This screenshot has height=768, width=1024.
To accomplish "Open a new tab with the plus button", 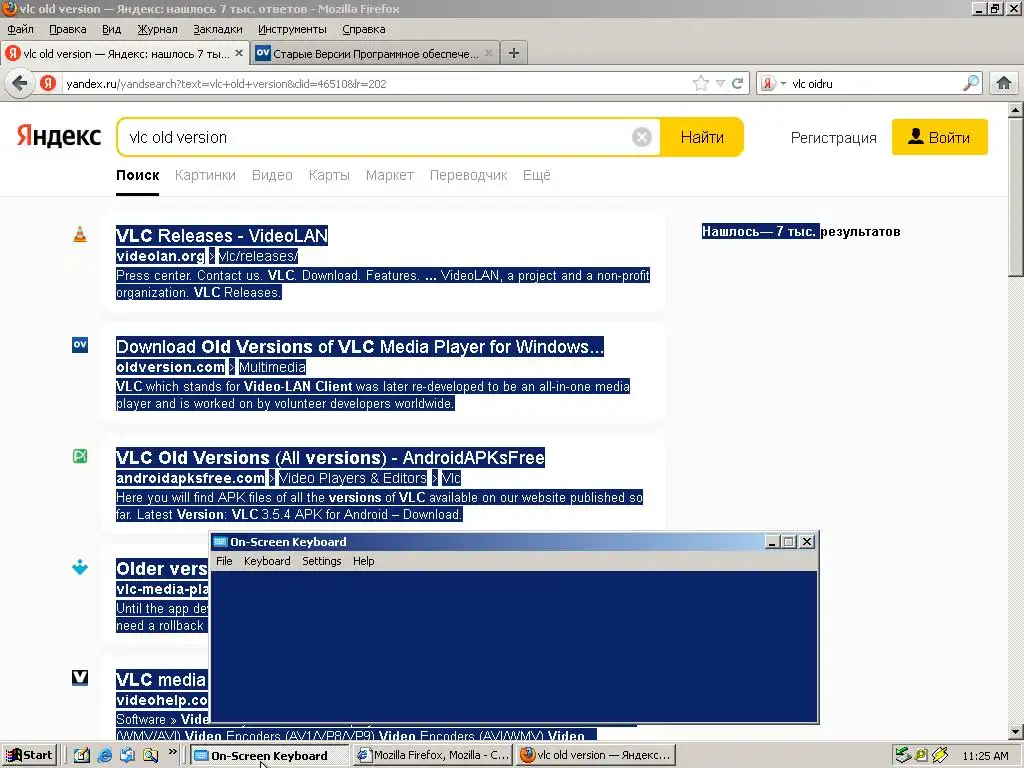I will 514,53.
